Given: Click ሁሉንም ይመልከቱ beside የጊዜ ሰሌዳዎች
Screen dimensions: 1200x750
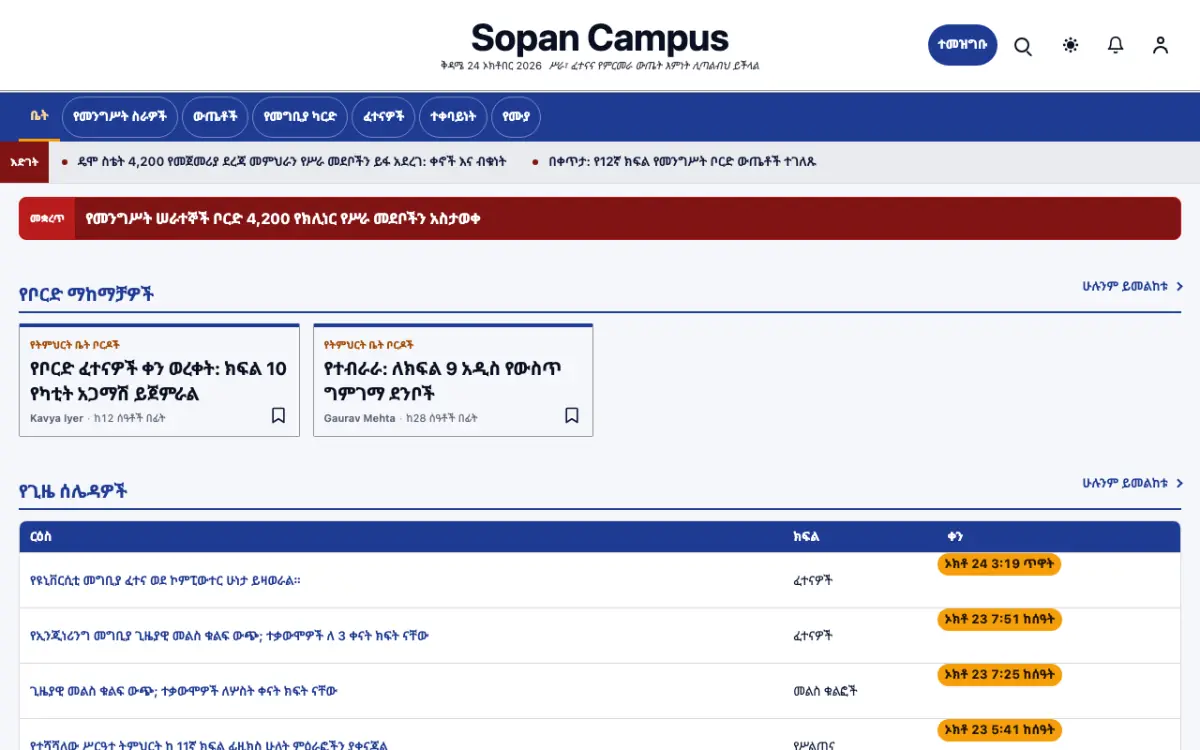Looking at the screenshot, I should click(x=1132, y=483).
